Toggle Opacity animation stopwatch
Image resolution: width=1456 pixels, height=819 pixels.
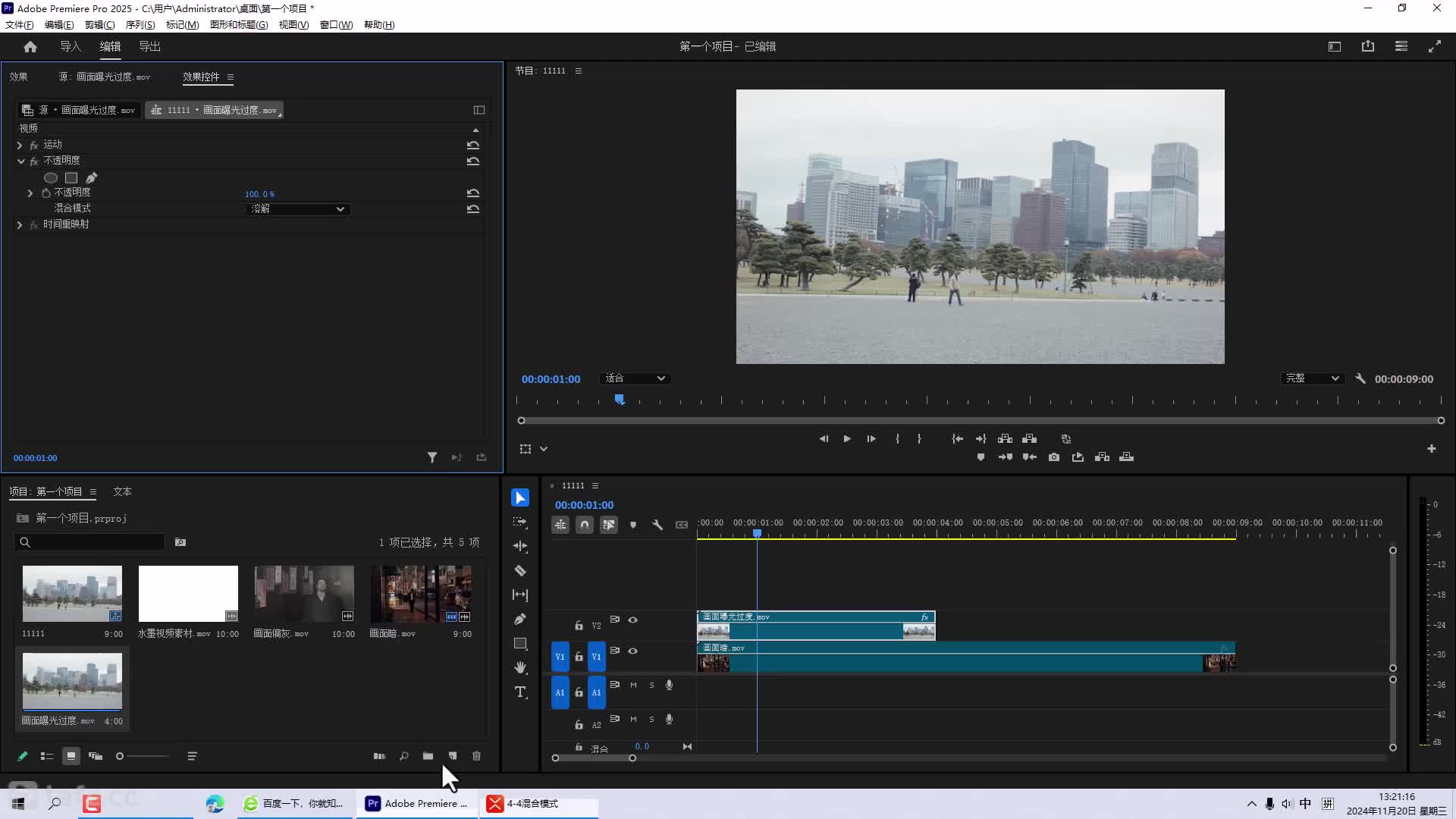(46, 193)
